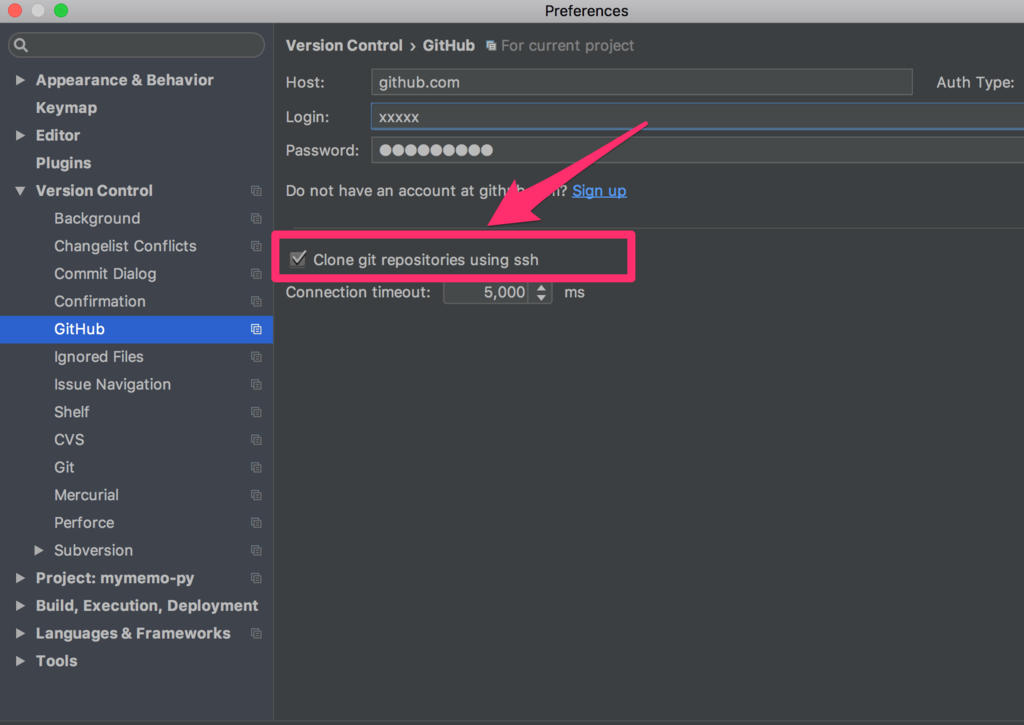
Task: Select Confirmation settings
Action: point(100,301)
